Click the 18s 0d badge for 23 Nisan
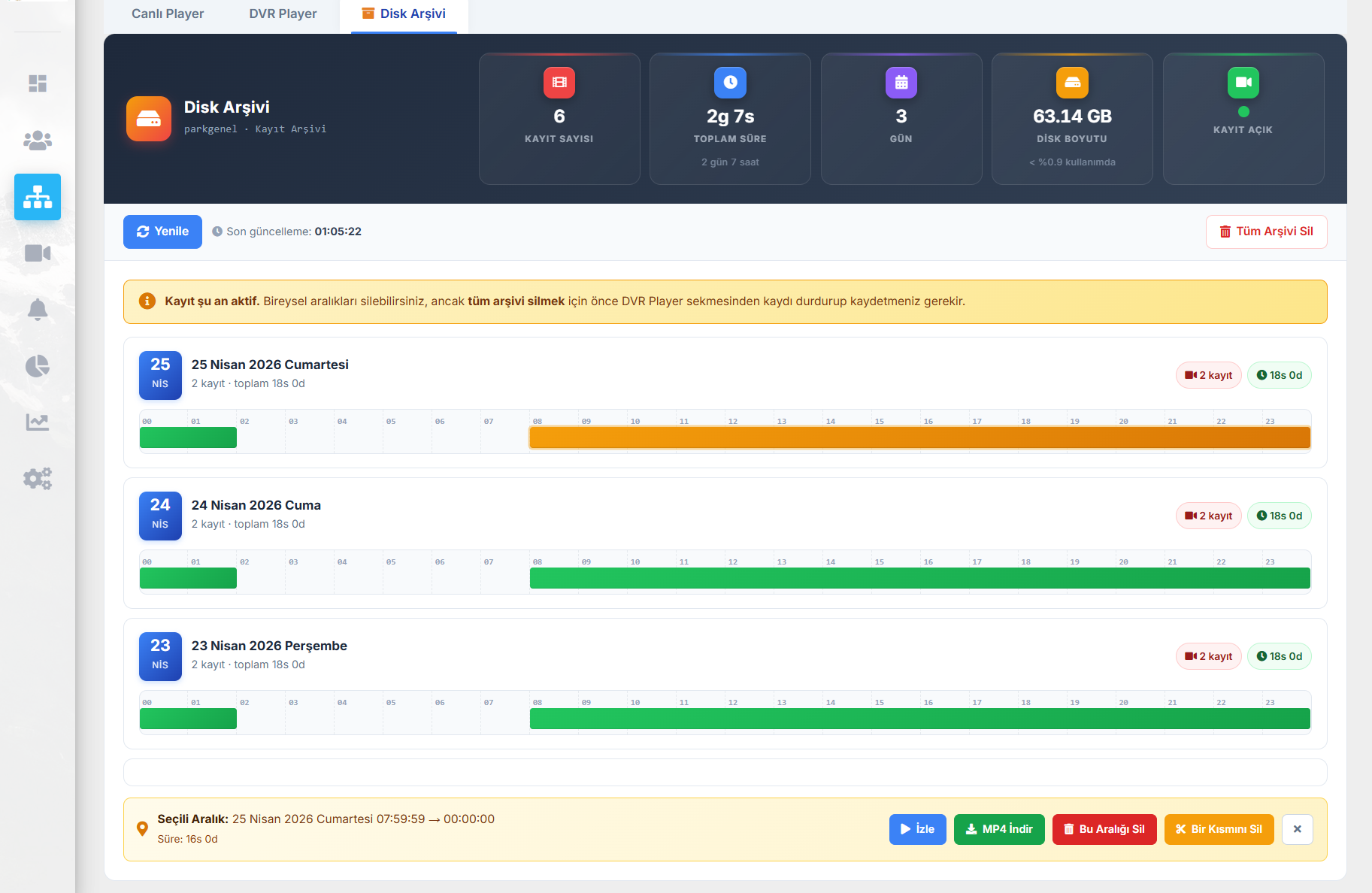Screen dimensions: 1372x893 coord(1279,656)
